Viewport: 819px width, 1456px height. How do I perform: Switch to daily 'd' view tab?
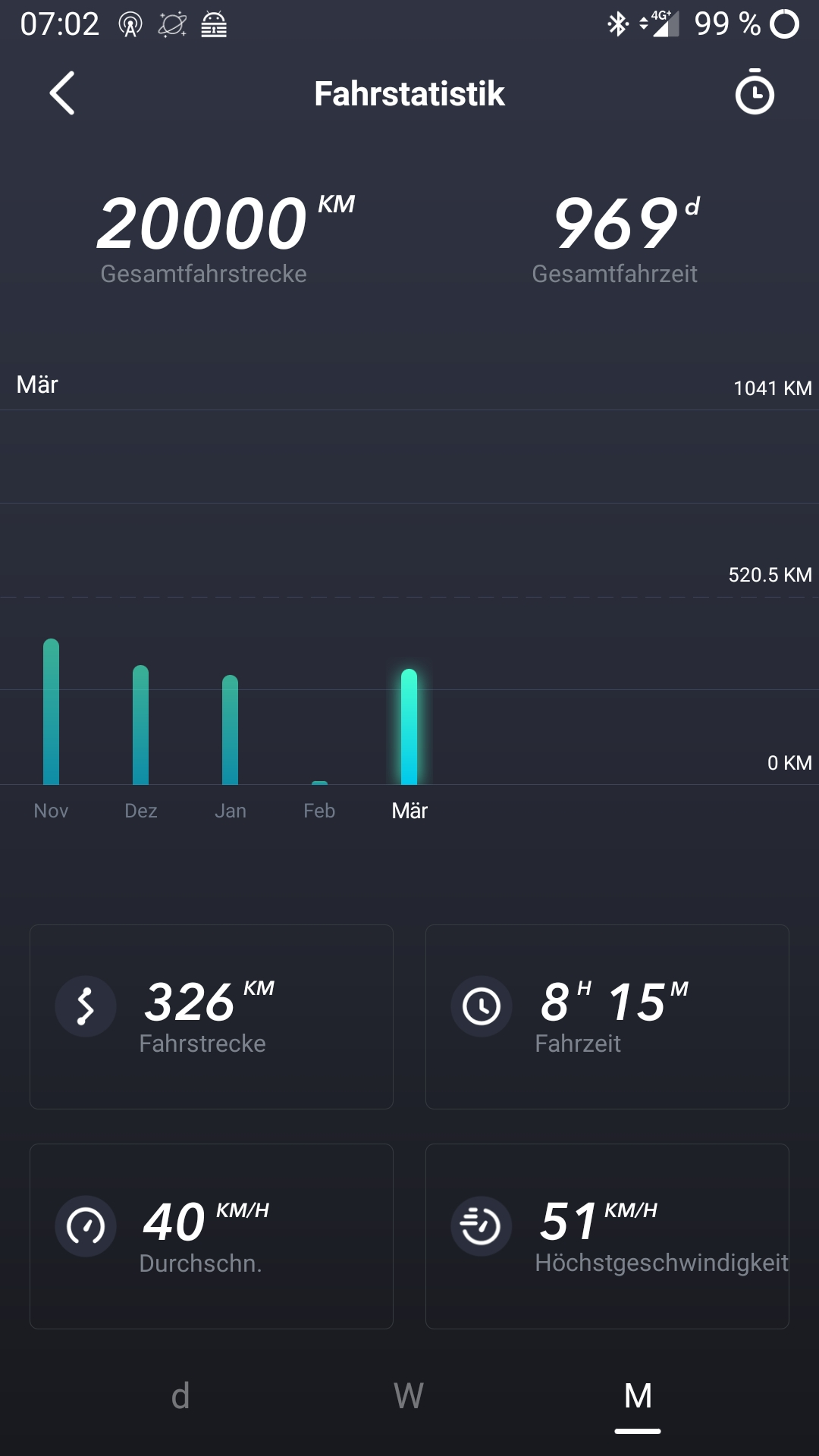coord(180,1395)
